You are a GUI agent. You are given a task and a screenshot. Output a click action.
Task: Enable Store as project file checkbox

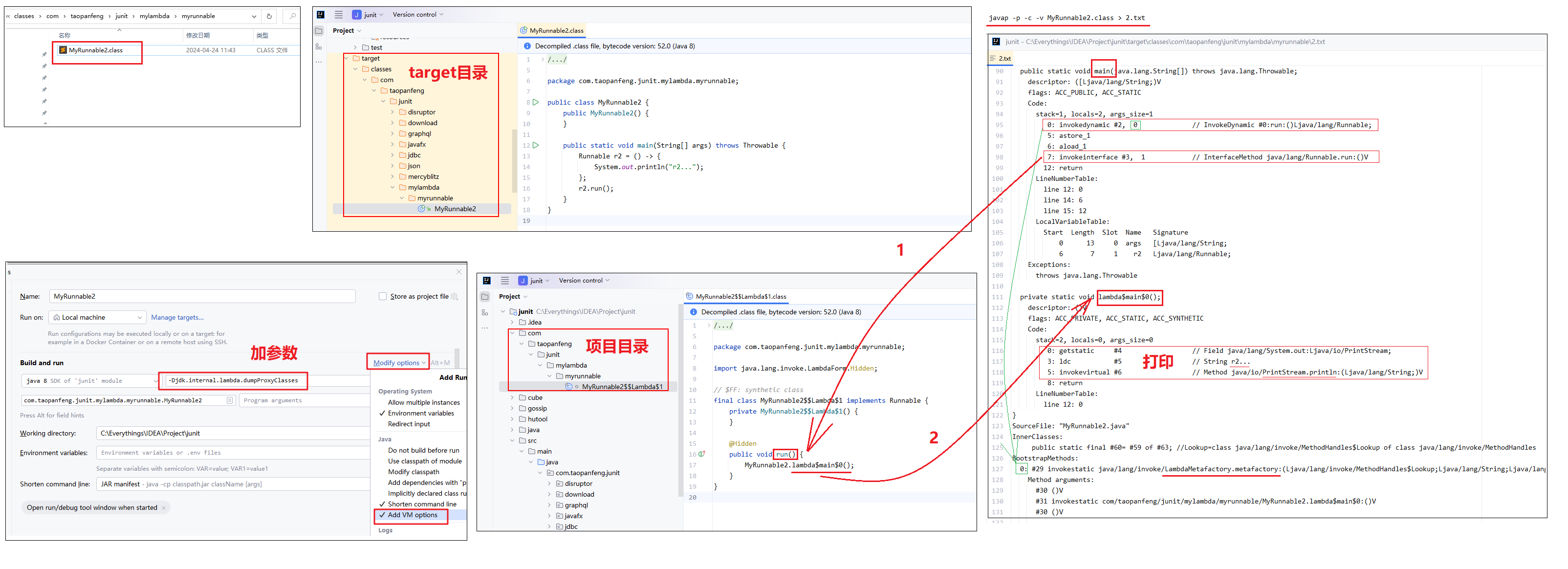point(383,297)
